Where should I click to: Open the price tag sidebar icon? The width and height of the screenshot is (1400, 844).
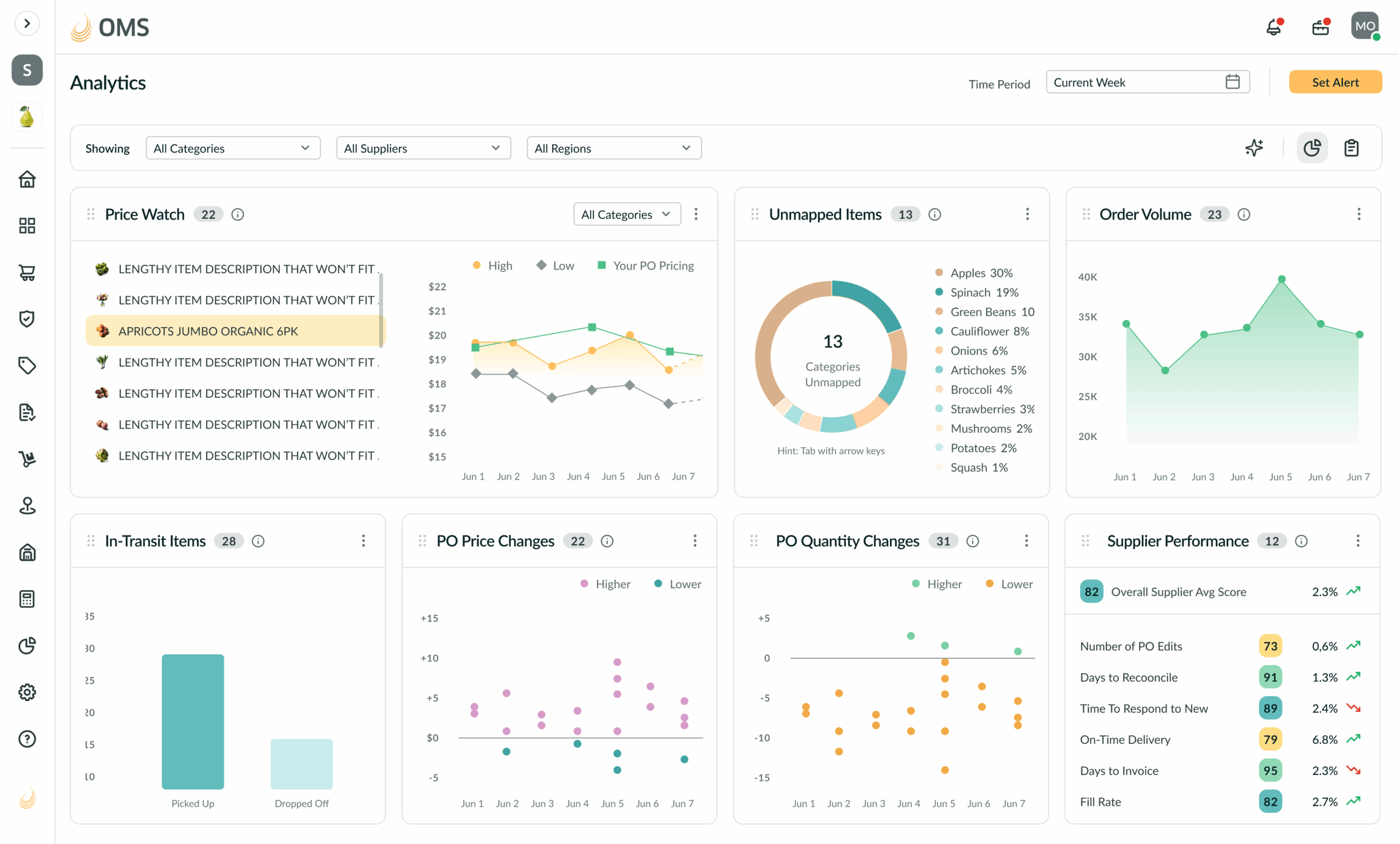click(27, 366)
